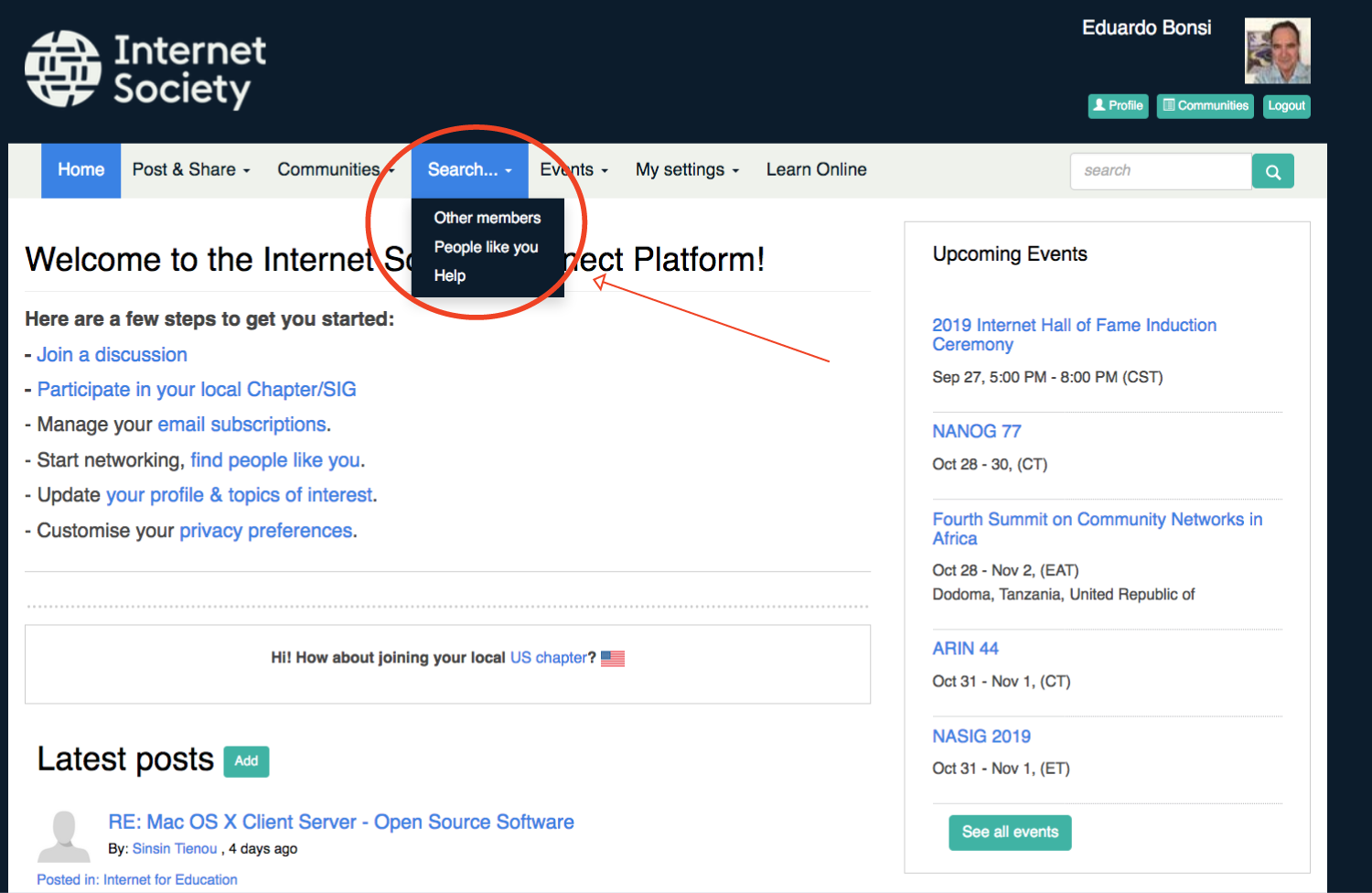Screen dimensions: 1372x893
Task: Open the US chapter link
Action: (549, 658)
